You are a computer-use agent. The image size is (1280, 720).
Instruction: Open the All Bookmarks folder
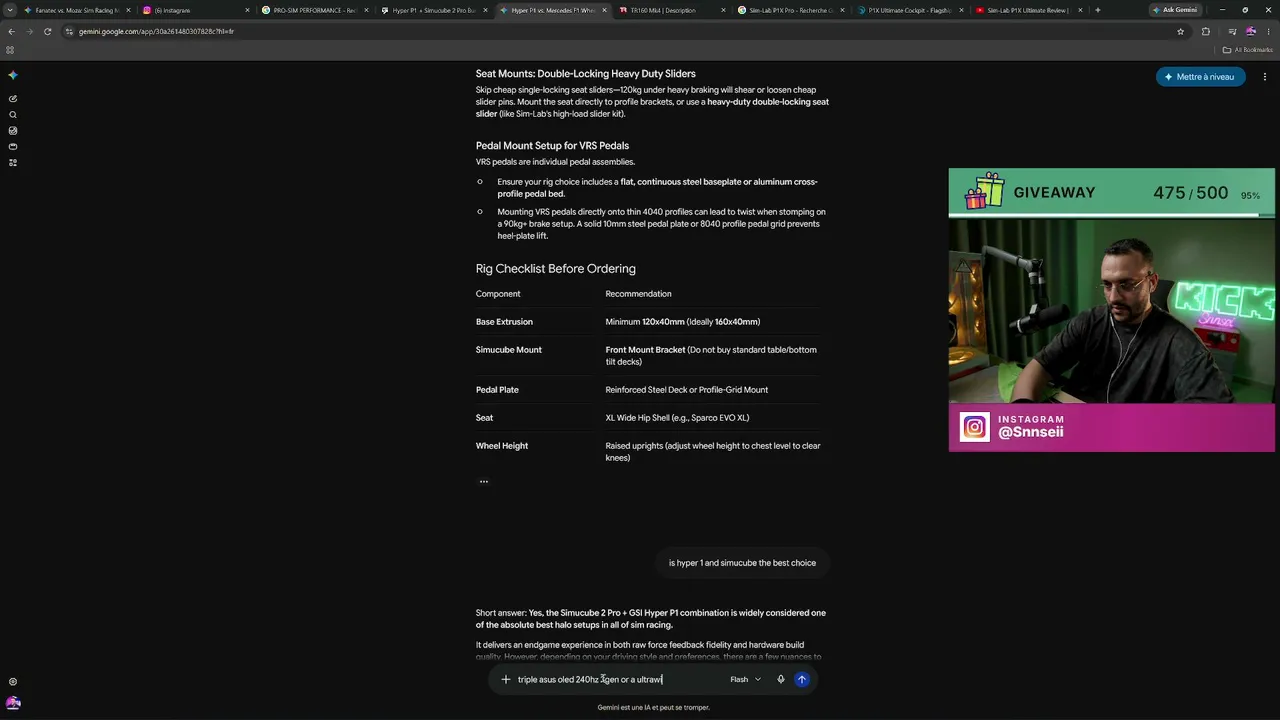point(1247,50)
